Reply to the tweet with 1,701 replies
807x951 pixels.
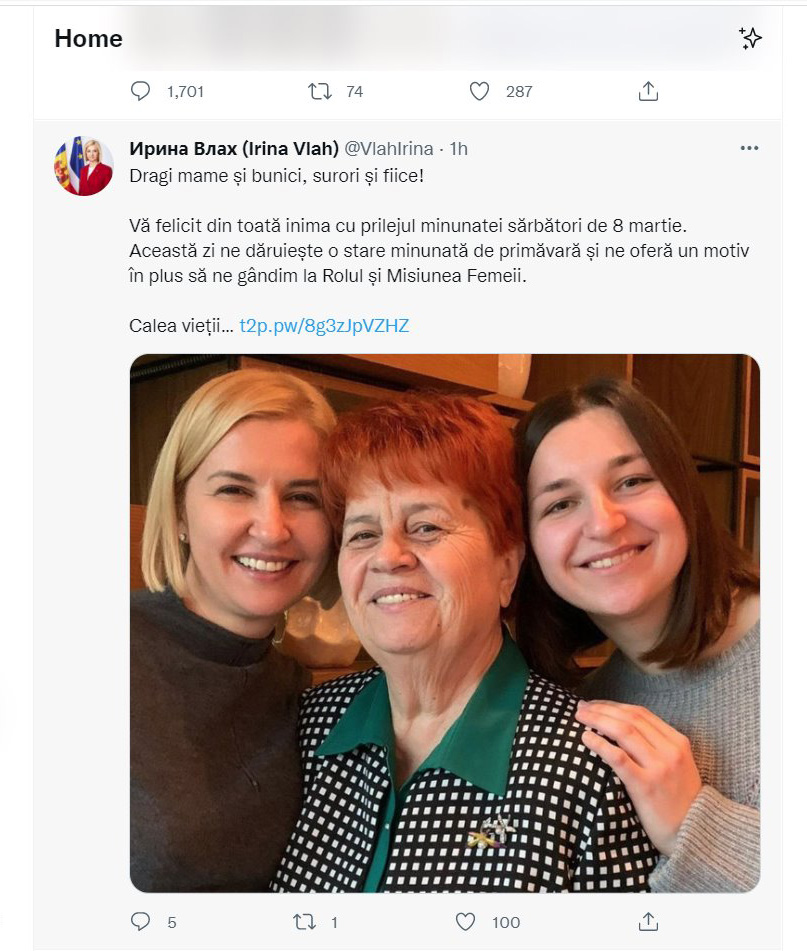point(141,91)
